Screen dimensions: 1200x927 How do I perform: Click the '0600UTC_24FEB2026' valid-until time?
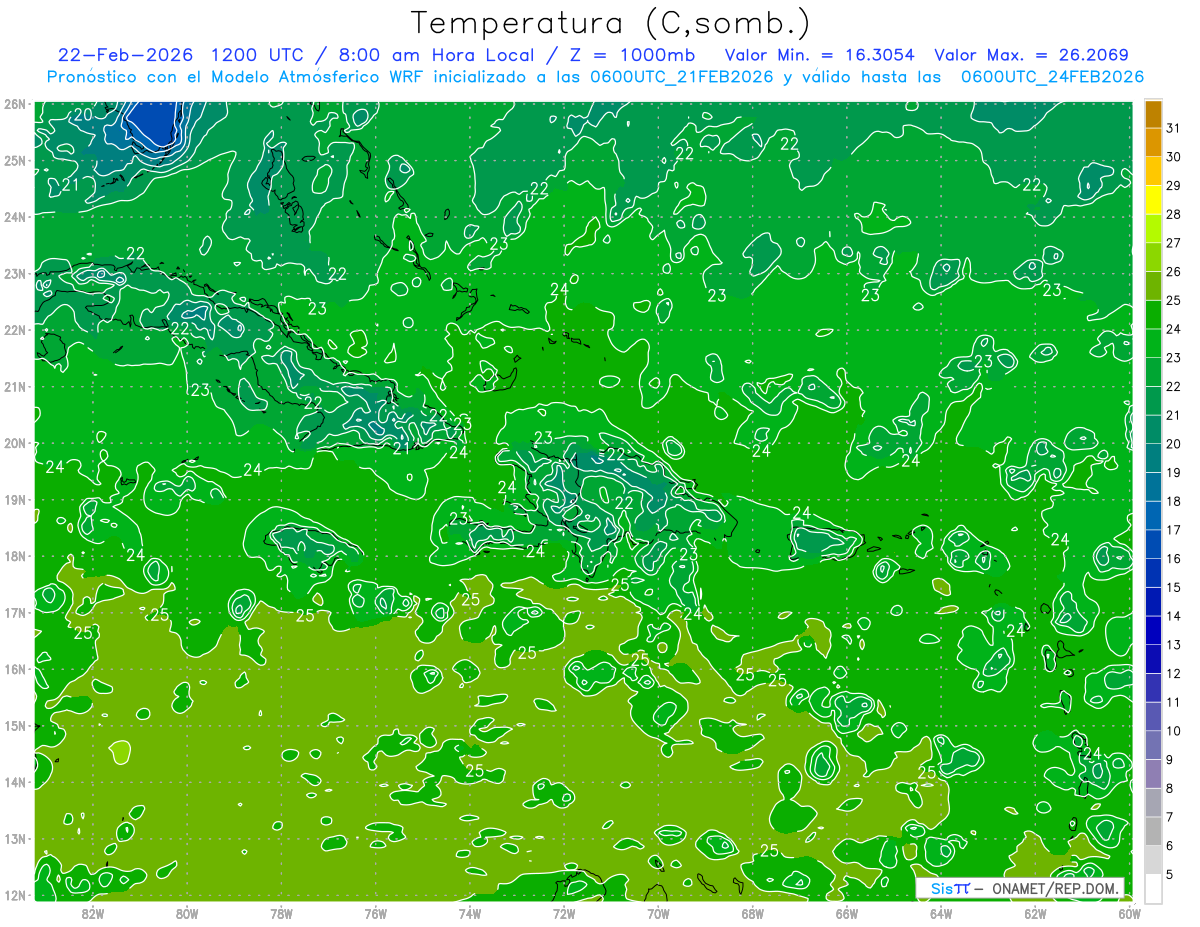click(x=1052, y=76)
